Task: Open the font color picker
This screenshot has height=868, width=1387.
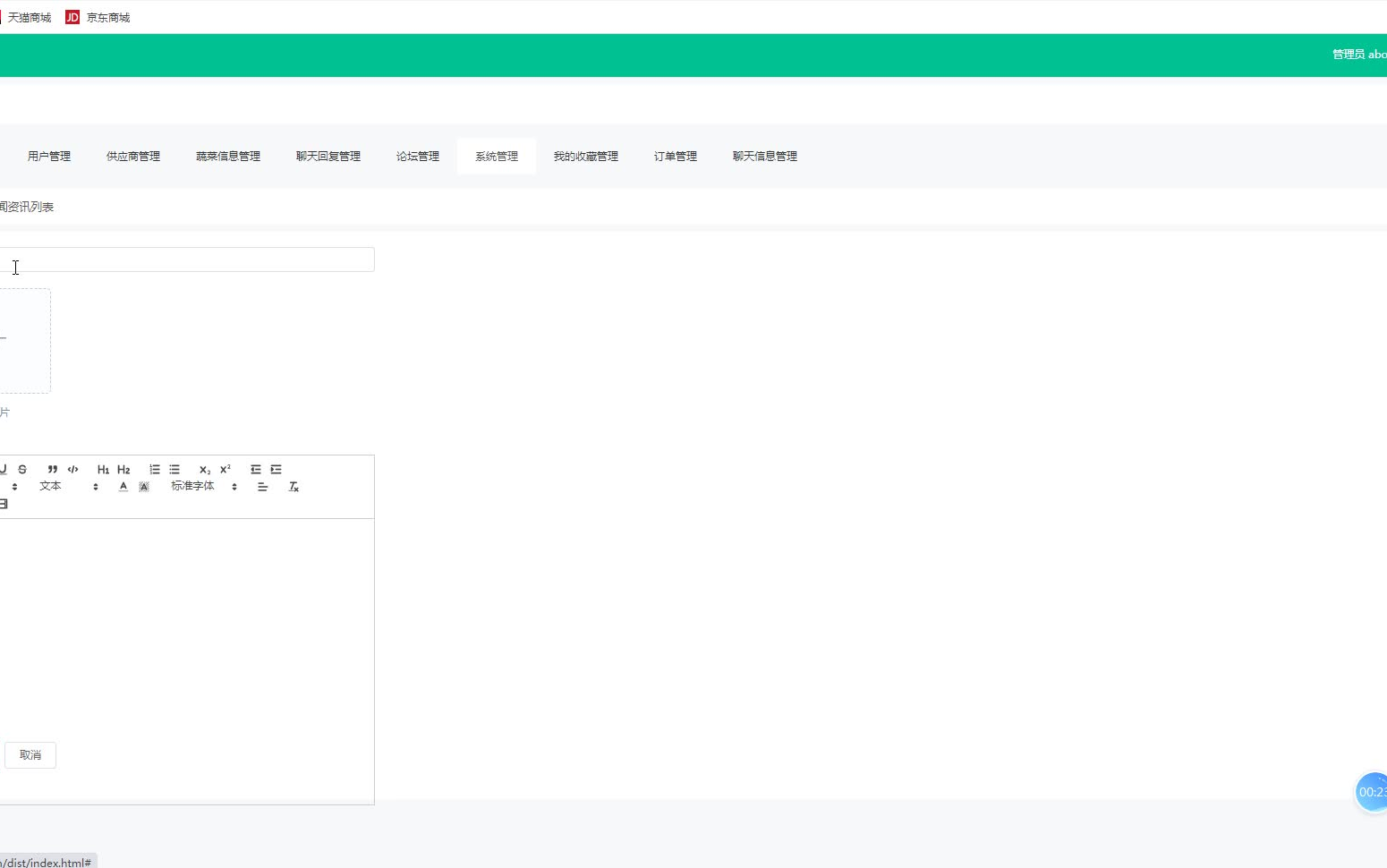Action: [x=123, y=487]
